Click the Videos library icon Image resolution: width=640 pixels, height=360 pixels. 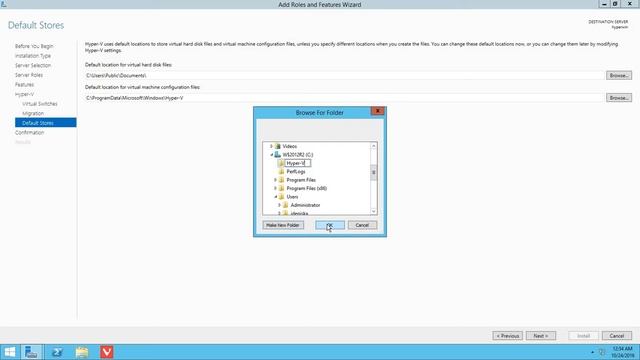pos(278,146)
